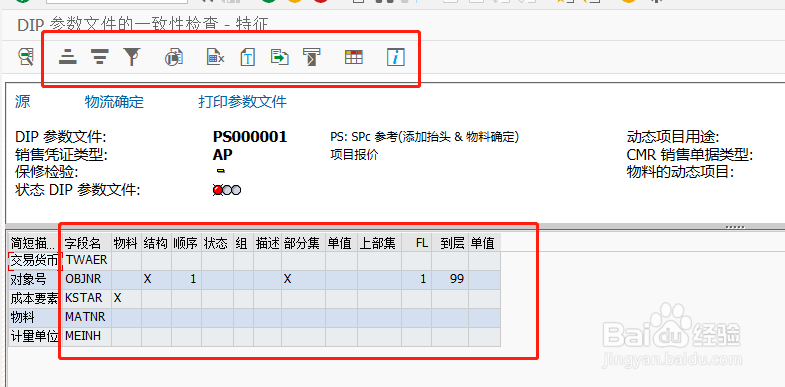Click the yellow warranty check indicator
Image resolution: width=785 pixels, height=387 pixels.
point(221,171)
